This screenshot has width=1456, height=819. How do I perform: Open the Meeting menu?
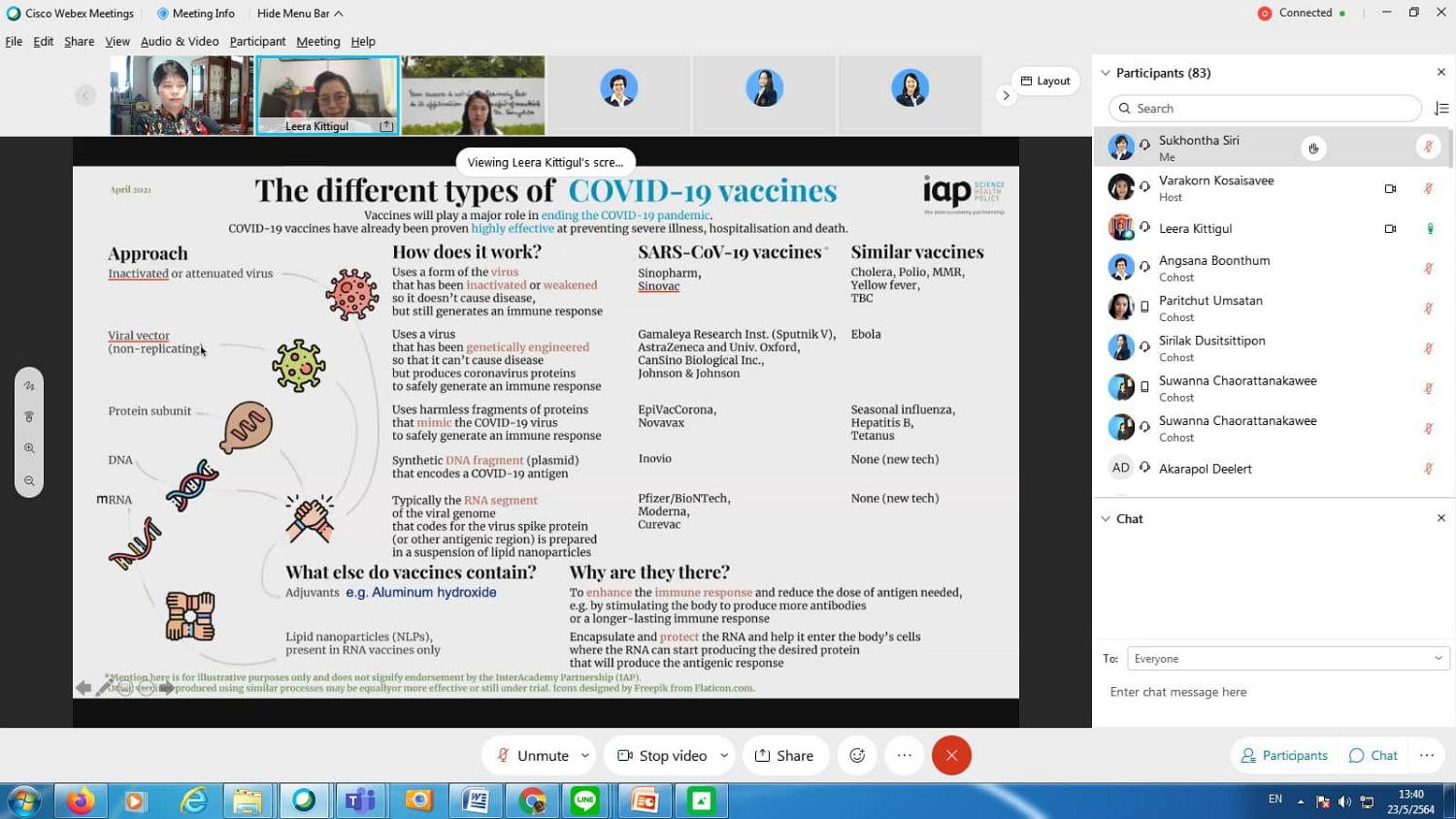pos(318,42)
